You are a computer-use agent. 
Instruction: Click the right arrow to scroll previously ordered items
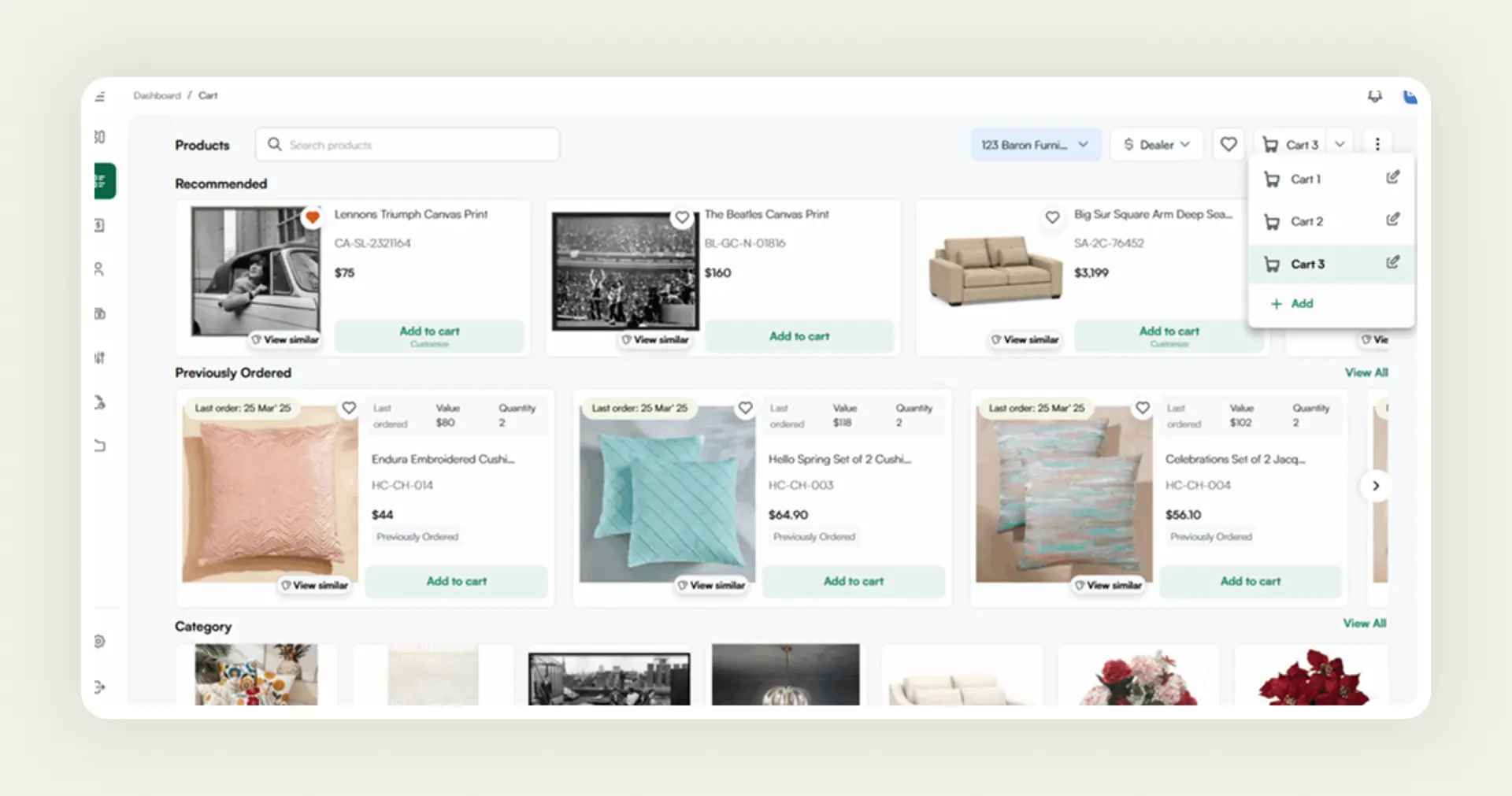click(x=1375, y=486)
